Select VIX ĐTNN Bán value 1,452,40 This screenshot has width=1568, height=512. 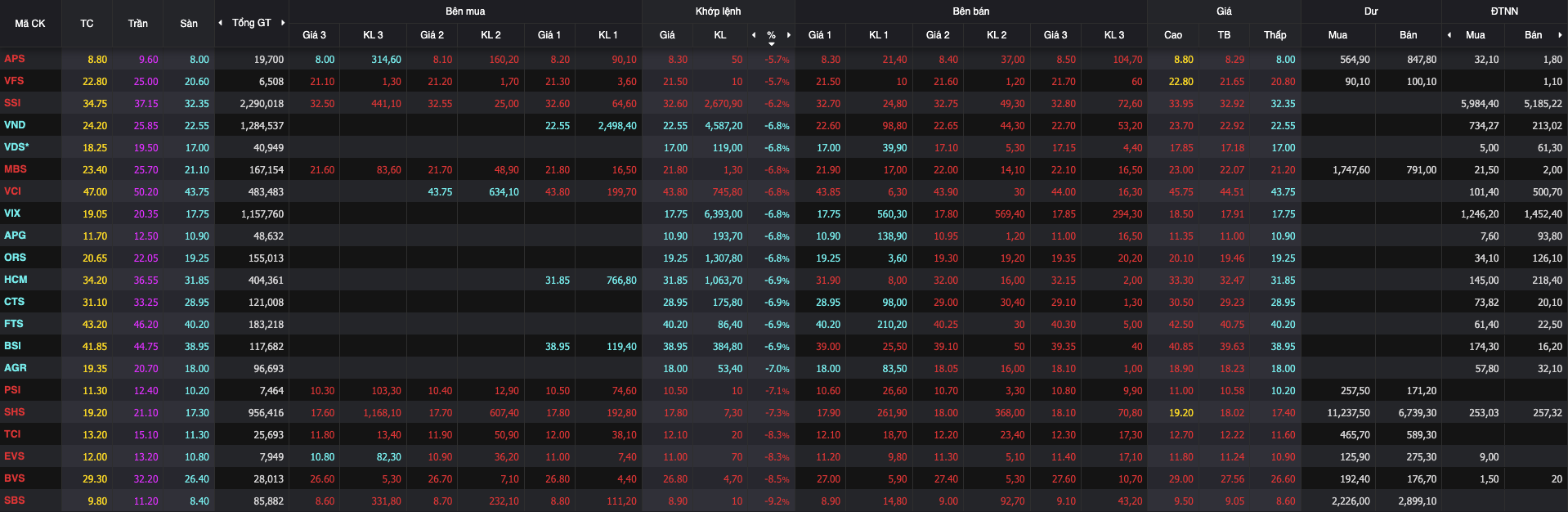pyautogui.click(x=1543, y=214)
